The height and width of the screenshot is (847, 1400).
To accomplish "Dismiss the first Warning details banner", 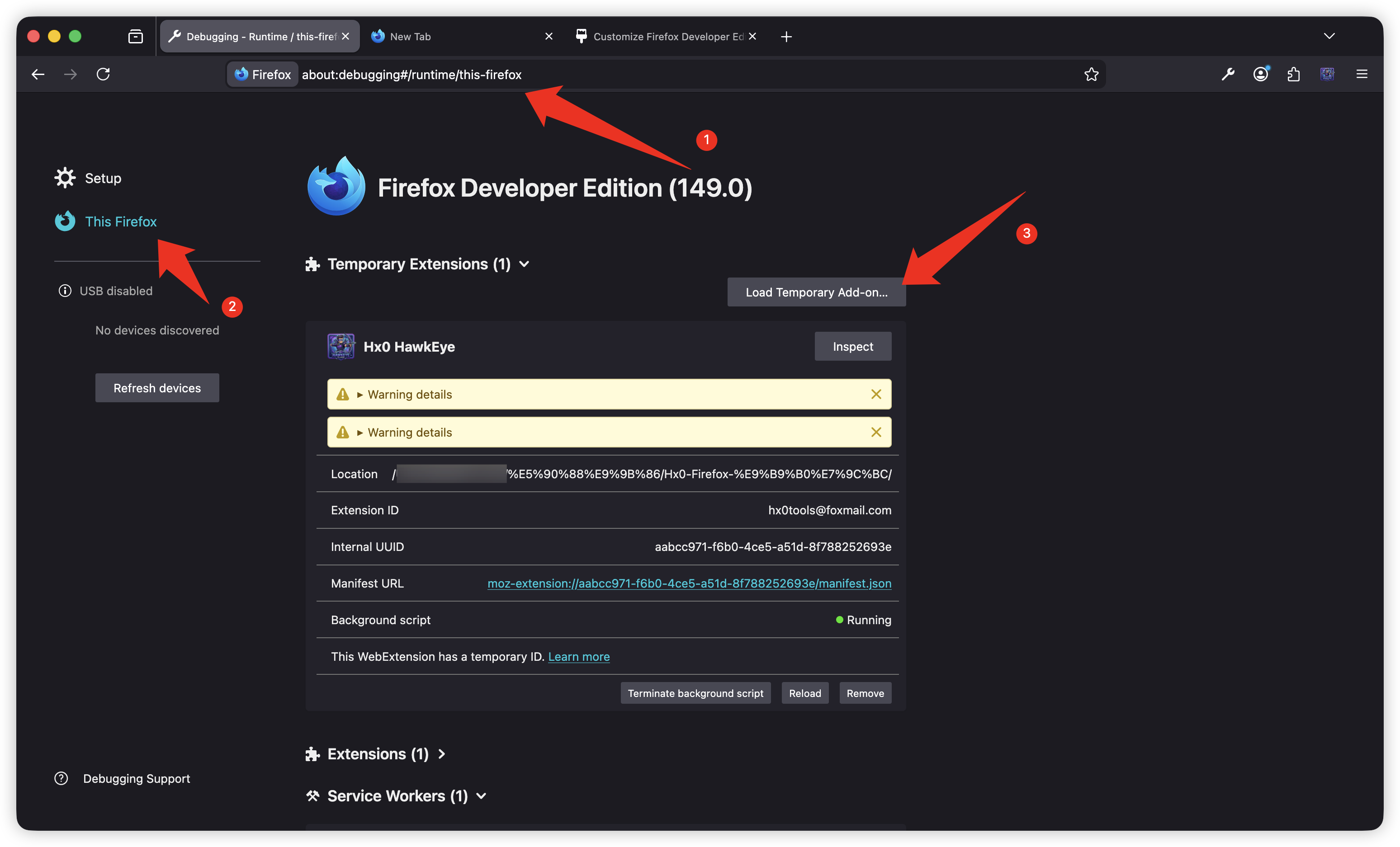I will click(x=876, y=394).
